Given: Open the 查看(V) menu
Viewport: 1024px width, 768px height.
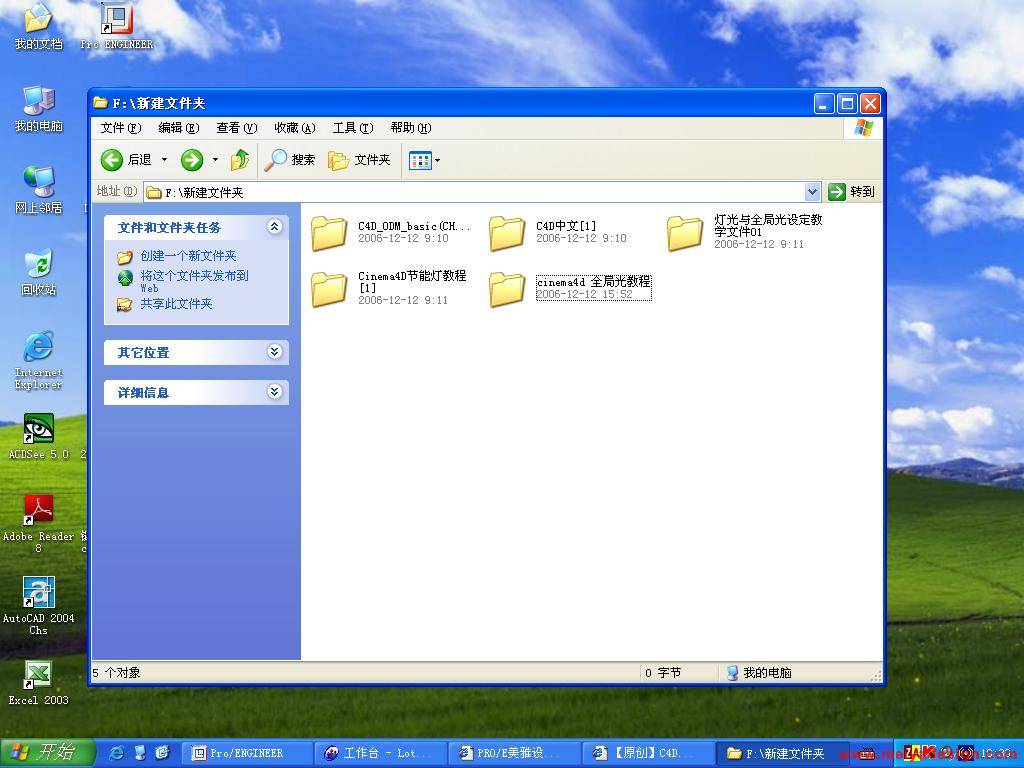Looking at the screenshot, I should coord(236,128).
